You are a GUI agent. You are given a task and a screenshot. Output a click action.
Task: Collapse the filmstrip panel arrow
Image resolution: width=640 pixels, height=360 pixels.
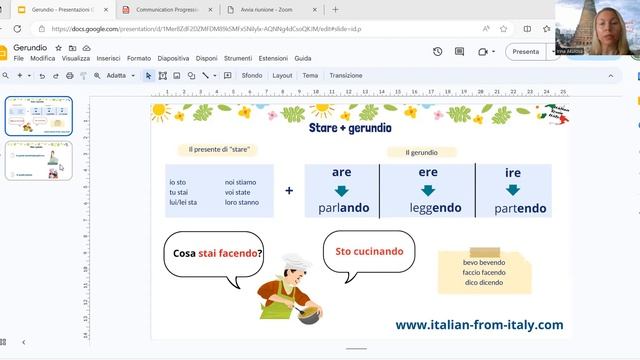coord(24,342)
